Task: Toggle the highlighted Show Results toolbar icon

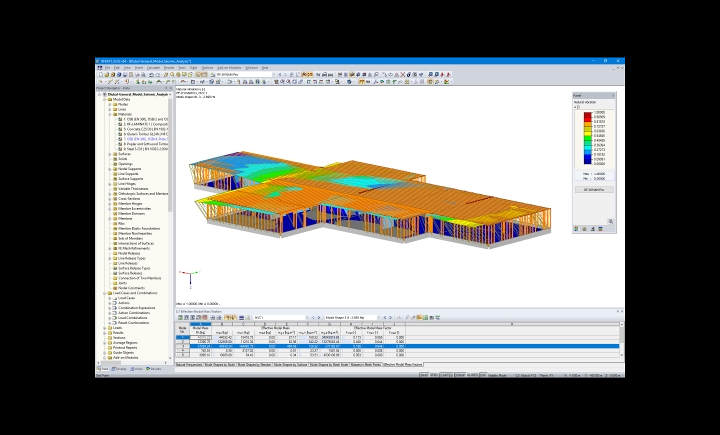Action: 304,74
